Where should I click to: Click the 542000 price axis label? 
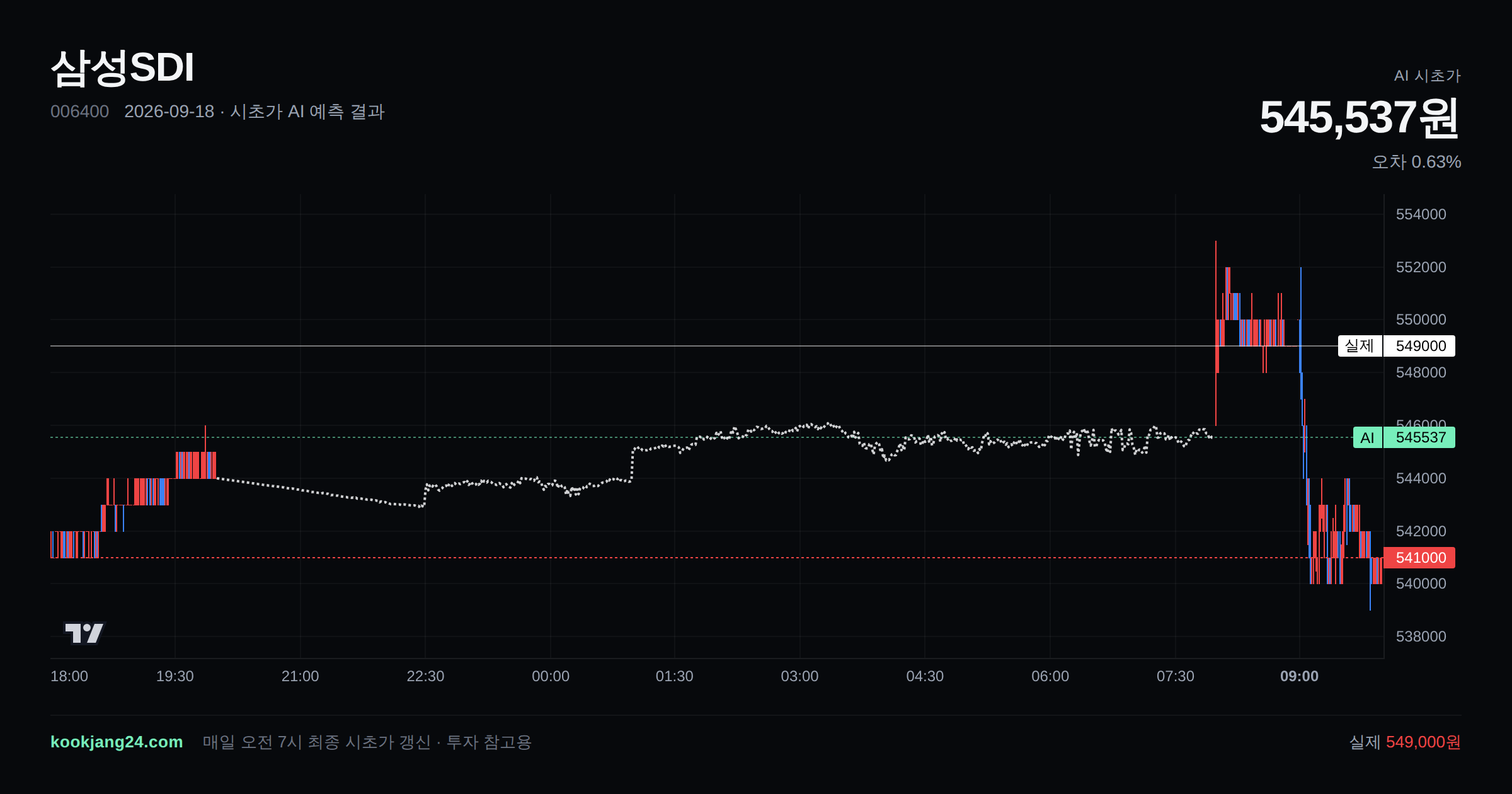[x=1421, y=531]
